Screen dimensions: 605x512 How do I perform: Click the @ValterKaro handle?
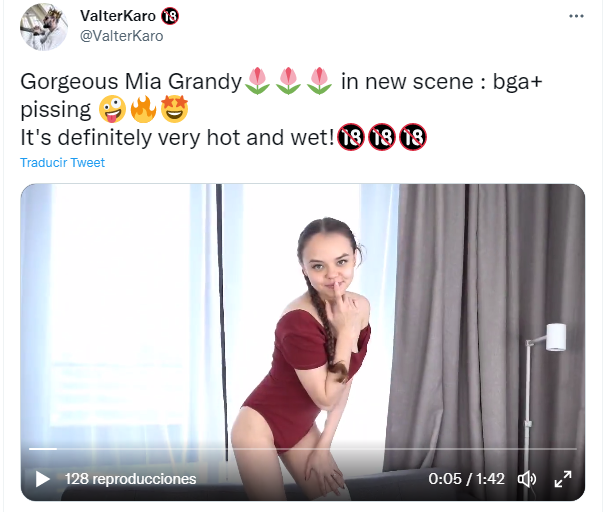121,36
